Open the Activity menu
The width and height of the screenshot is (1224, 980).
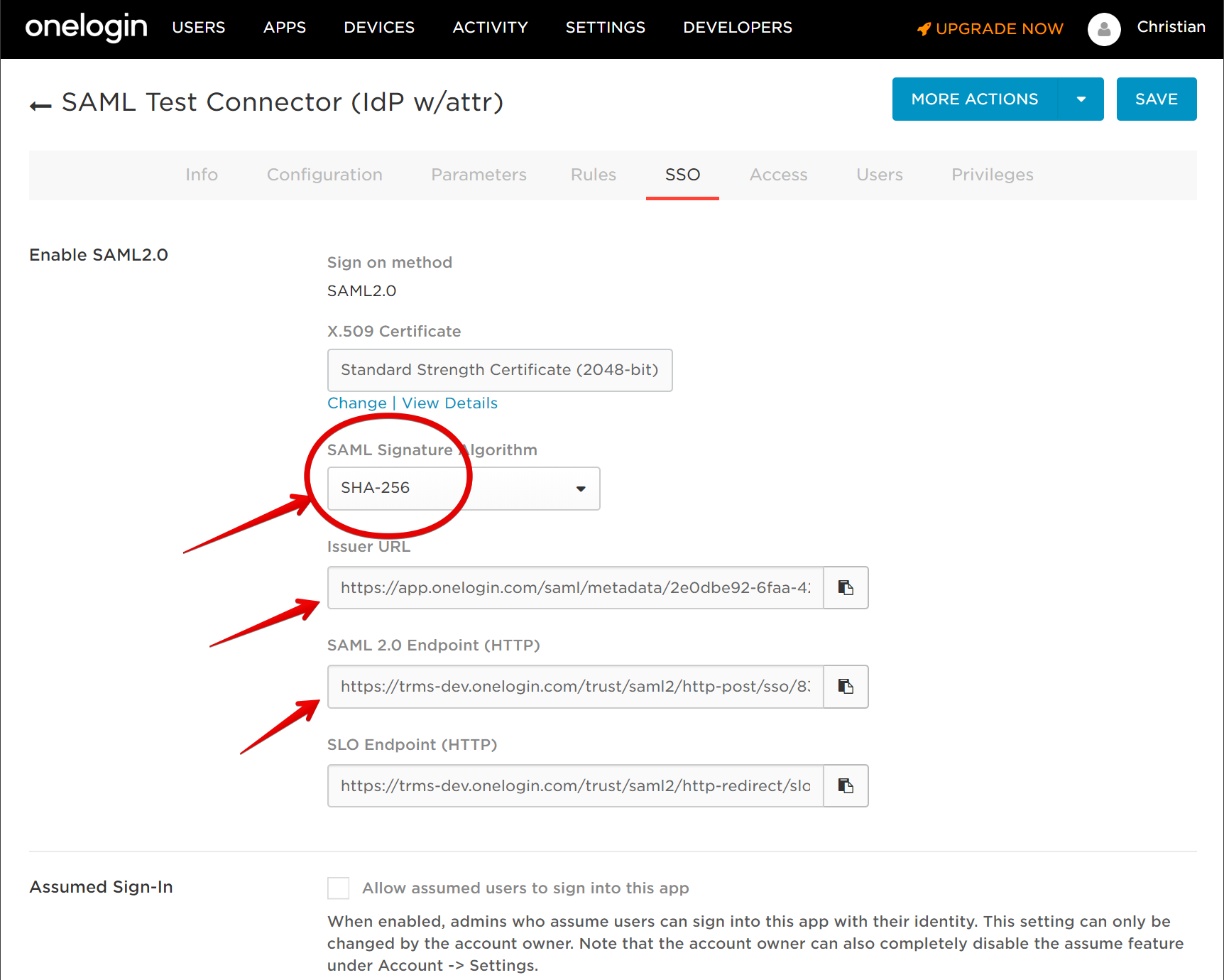coord(491,28)
